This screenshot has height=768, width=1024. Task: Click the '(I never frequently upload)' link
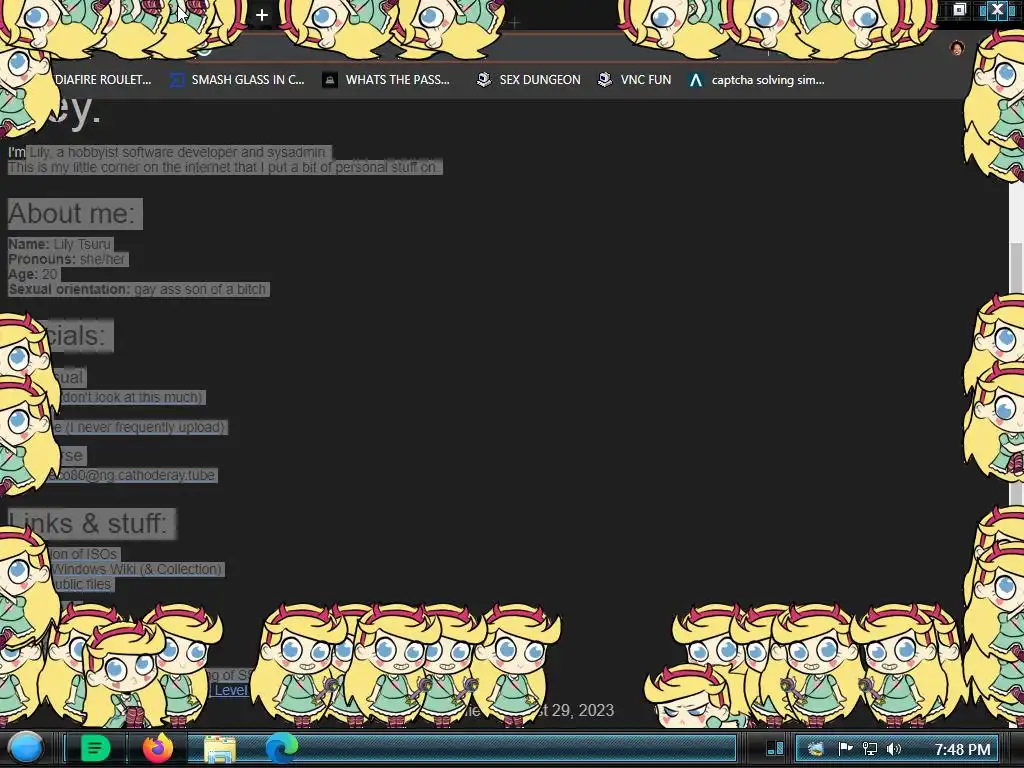coord(146,427)
